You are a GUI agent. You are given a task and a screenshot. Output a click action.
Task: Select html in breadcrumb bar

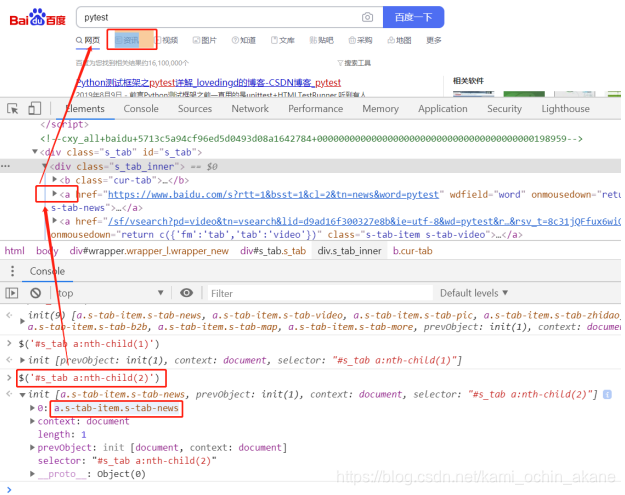click(14, 251)
